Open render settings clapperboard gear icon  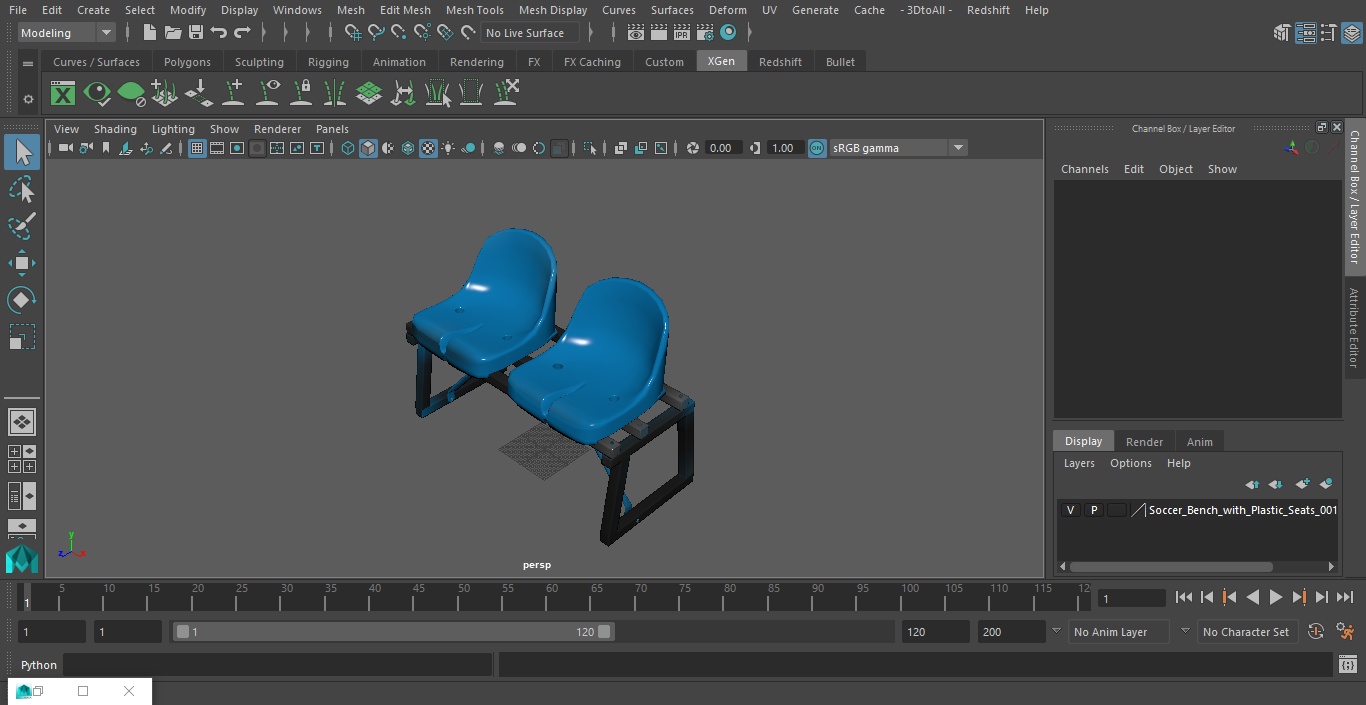click(x=704, y=33)
